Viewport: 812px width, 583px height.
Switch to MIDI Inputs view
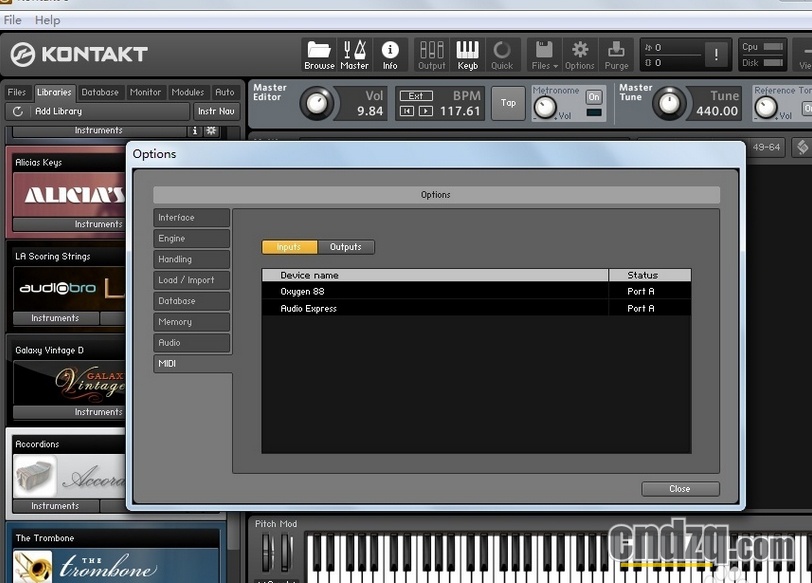click(x=289, y=247)
